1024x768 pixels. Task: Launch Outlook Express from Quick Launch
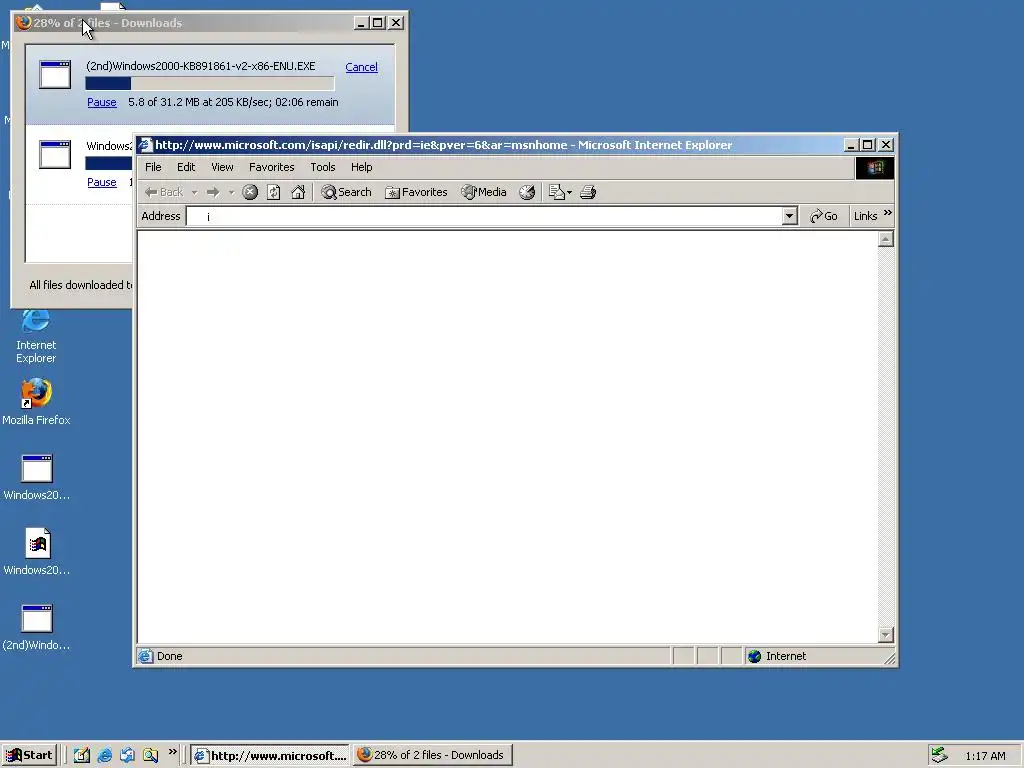point(127,755)
